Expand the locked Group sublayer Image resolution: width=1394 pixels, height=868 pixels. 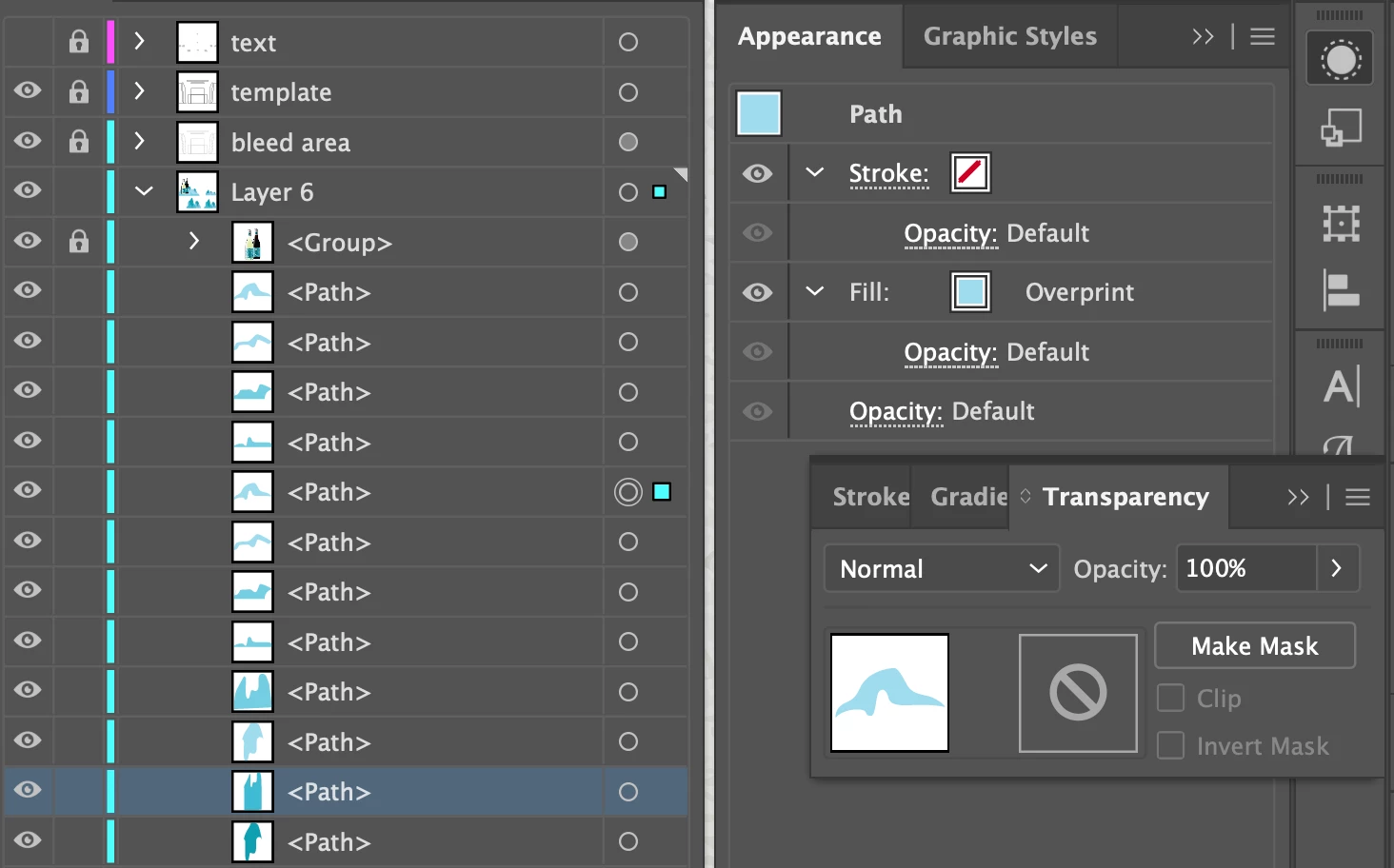coord(194,242)
